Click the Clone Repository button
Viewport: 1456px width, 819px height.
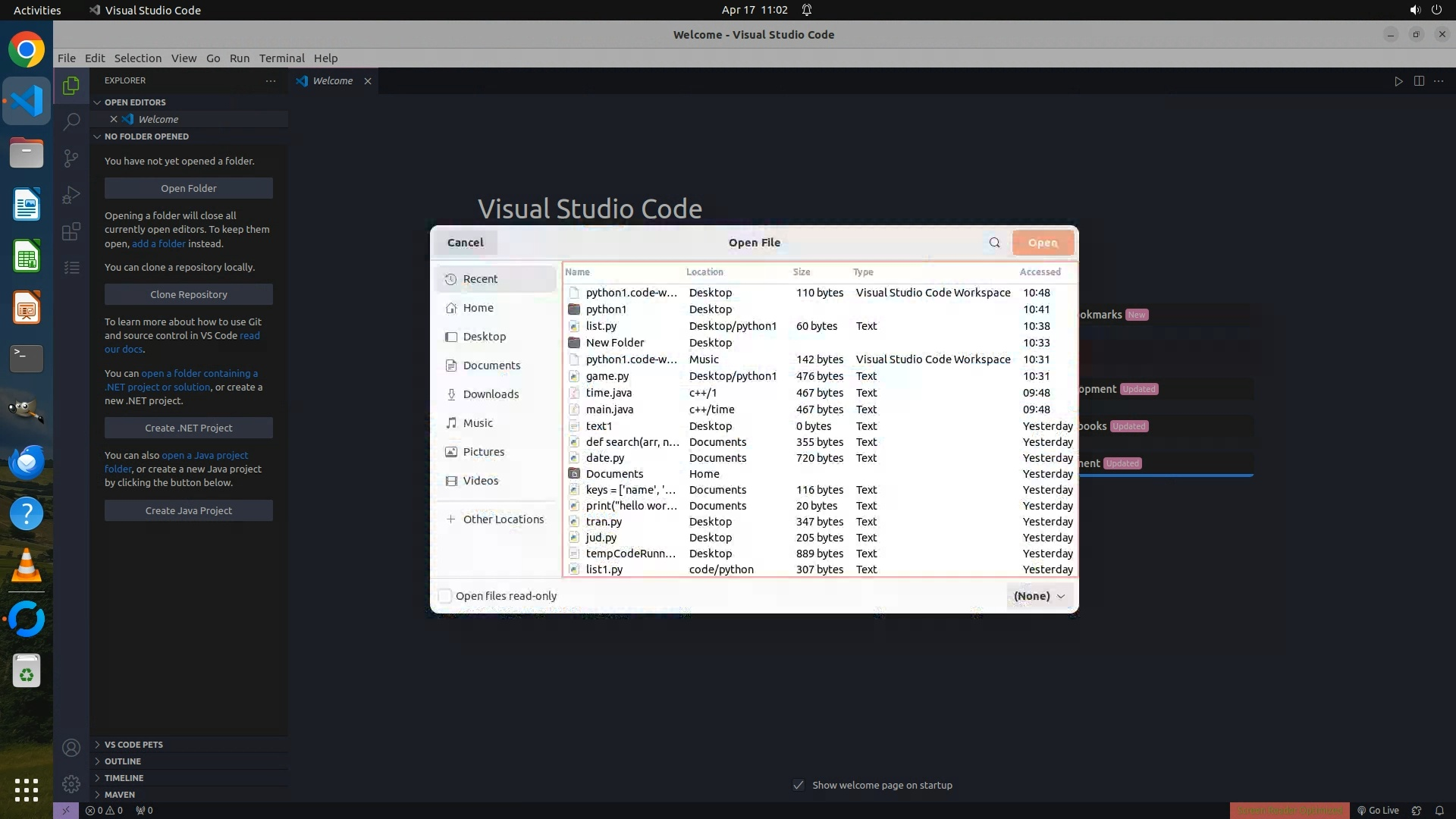(188, 294)
